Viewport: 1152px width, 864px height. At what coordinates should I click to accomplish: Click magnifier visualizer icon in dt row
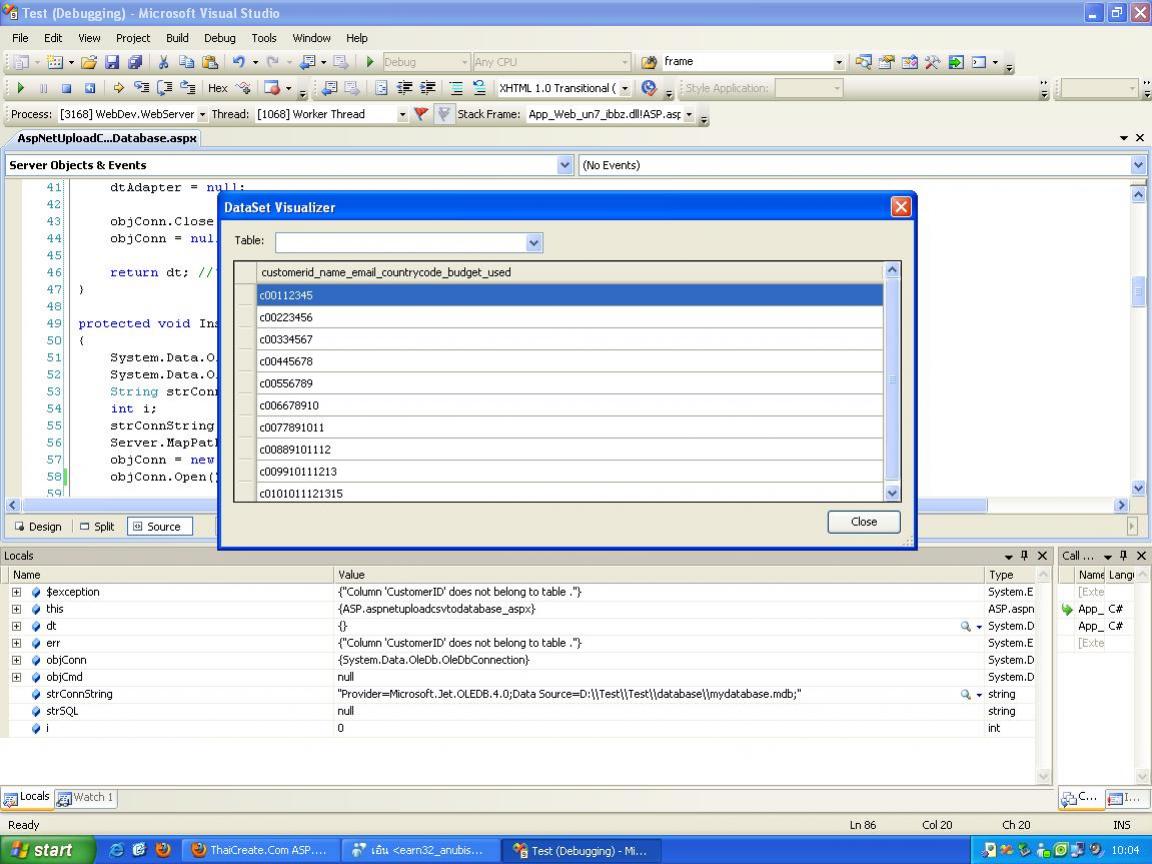coord(965,626)
